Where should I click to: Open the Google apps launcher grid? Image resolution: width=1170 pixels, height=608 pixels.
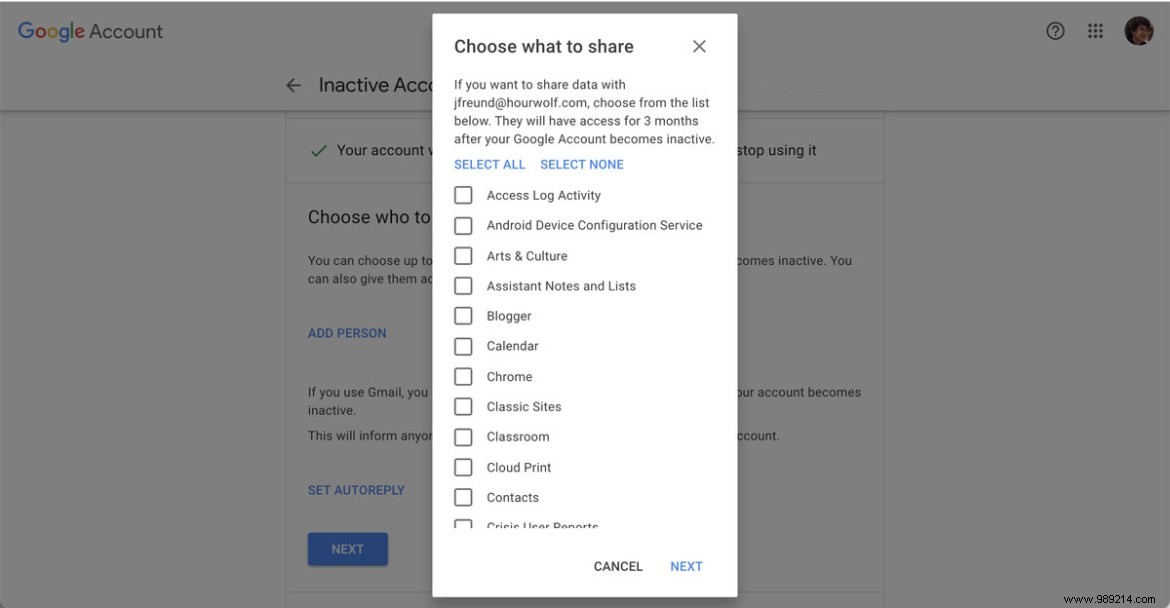[x=1096, y=30]
